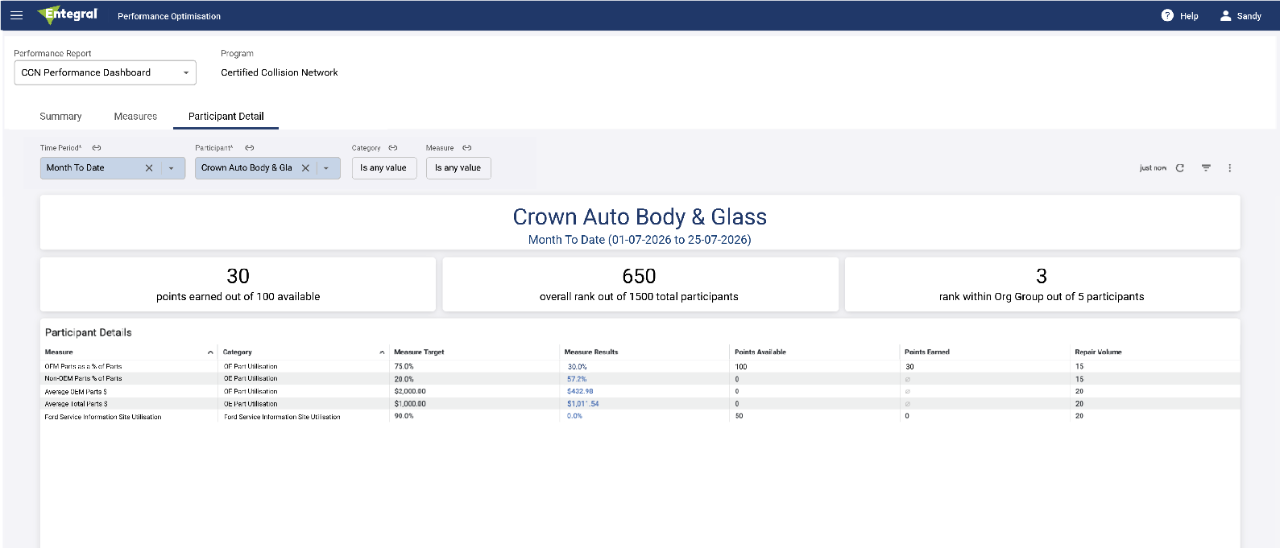The width and height of the screenshot is (1280, 548).
Task: Click the link icon beside Participant label
Action: point(249,148)
